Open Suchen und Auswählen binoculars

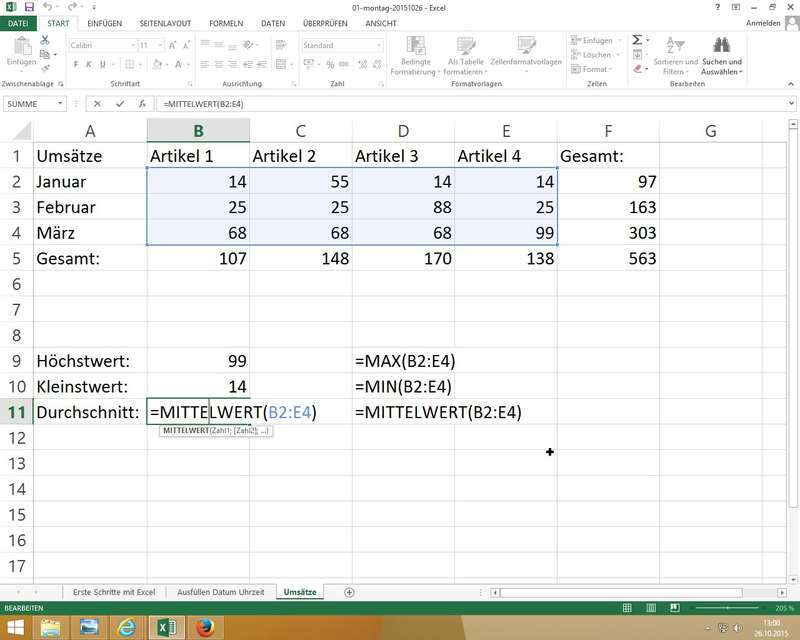722,45
